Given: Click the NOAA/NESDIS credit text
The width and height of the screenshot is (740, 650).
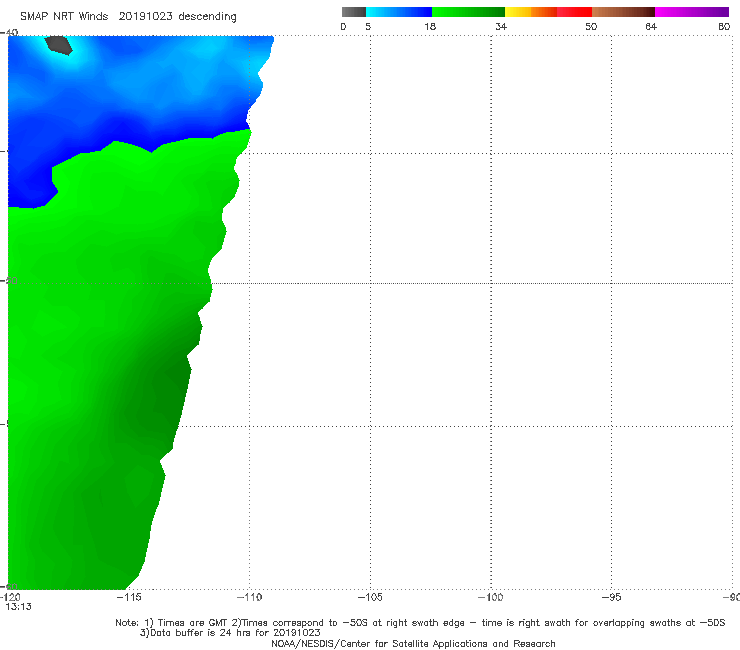Looking at the screenshot, I should 413,643.
